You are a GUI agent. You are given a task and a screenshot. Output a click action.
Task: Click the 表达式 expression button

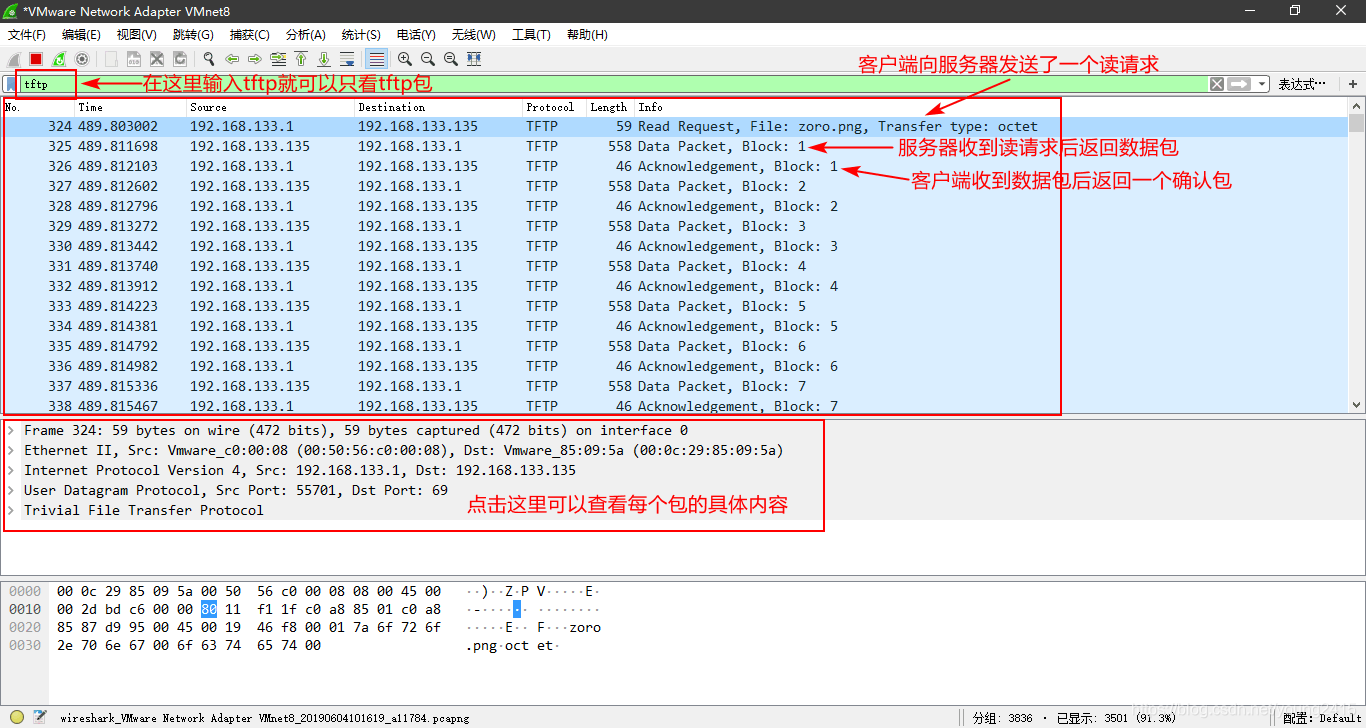[x=1302, y=84]
